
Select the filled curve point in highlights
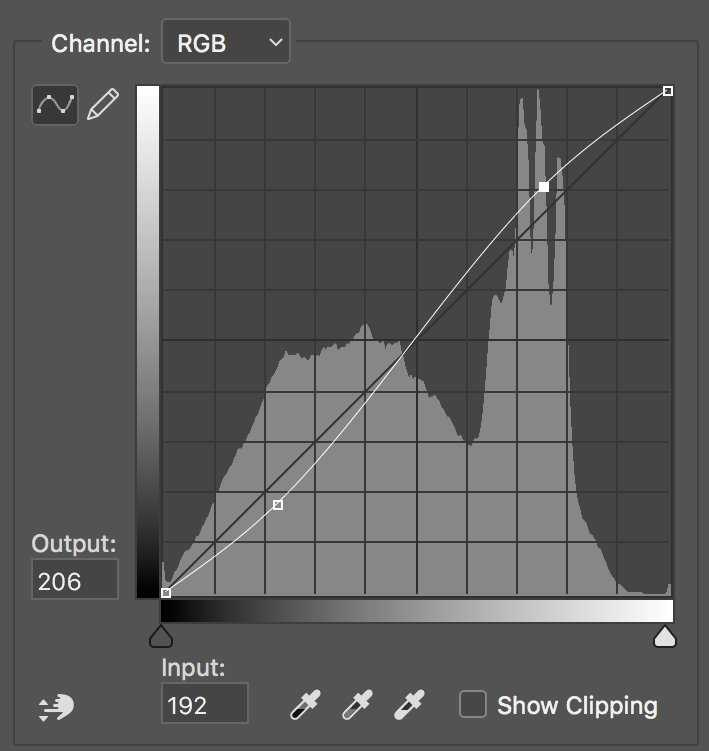coord(544,187)
